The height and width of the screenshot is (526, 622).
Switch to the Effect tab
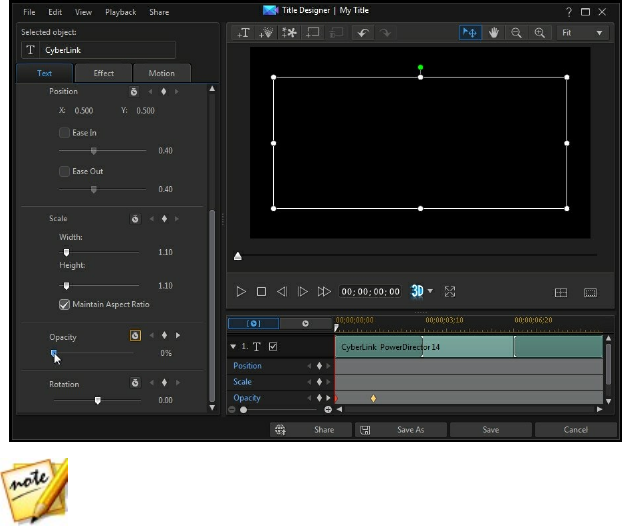coord(104,73)
